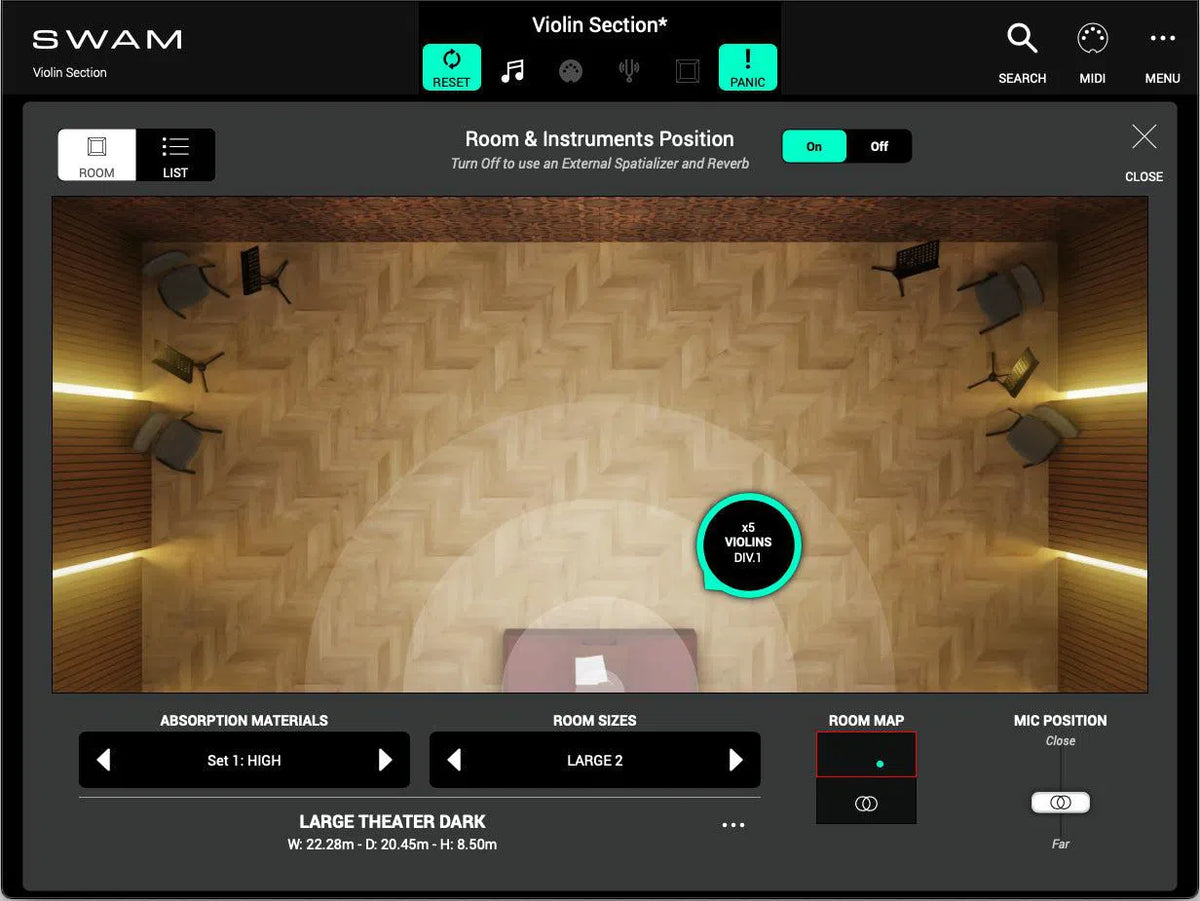Click the Mic Position slider handle
Image resolution: width=1200 pixels, height=901 pixels.
(x=1060, y=803)
